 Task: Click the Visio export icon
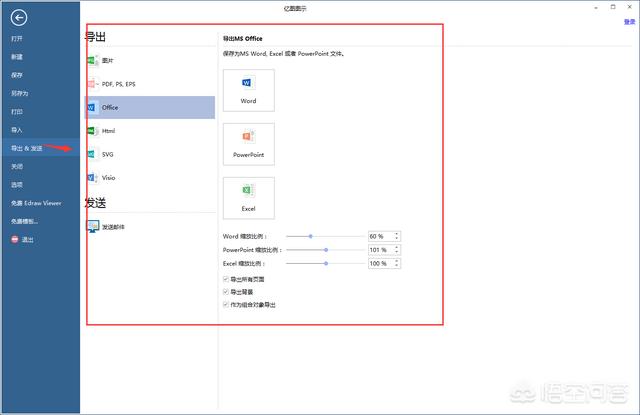pyautogui.click(x=93, y=178)
